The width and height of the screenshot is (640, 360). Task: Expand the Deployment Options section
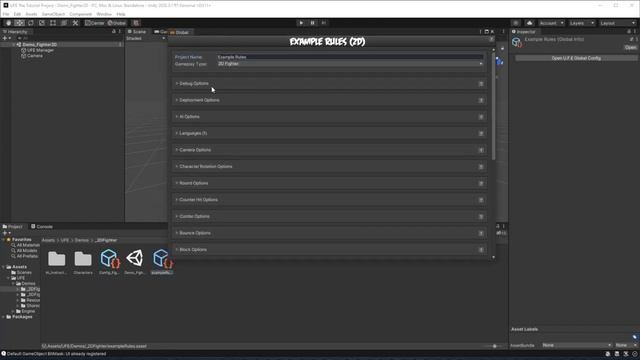[199, 100]
